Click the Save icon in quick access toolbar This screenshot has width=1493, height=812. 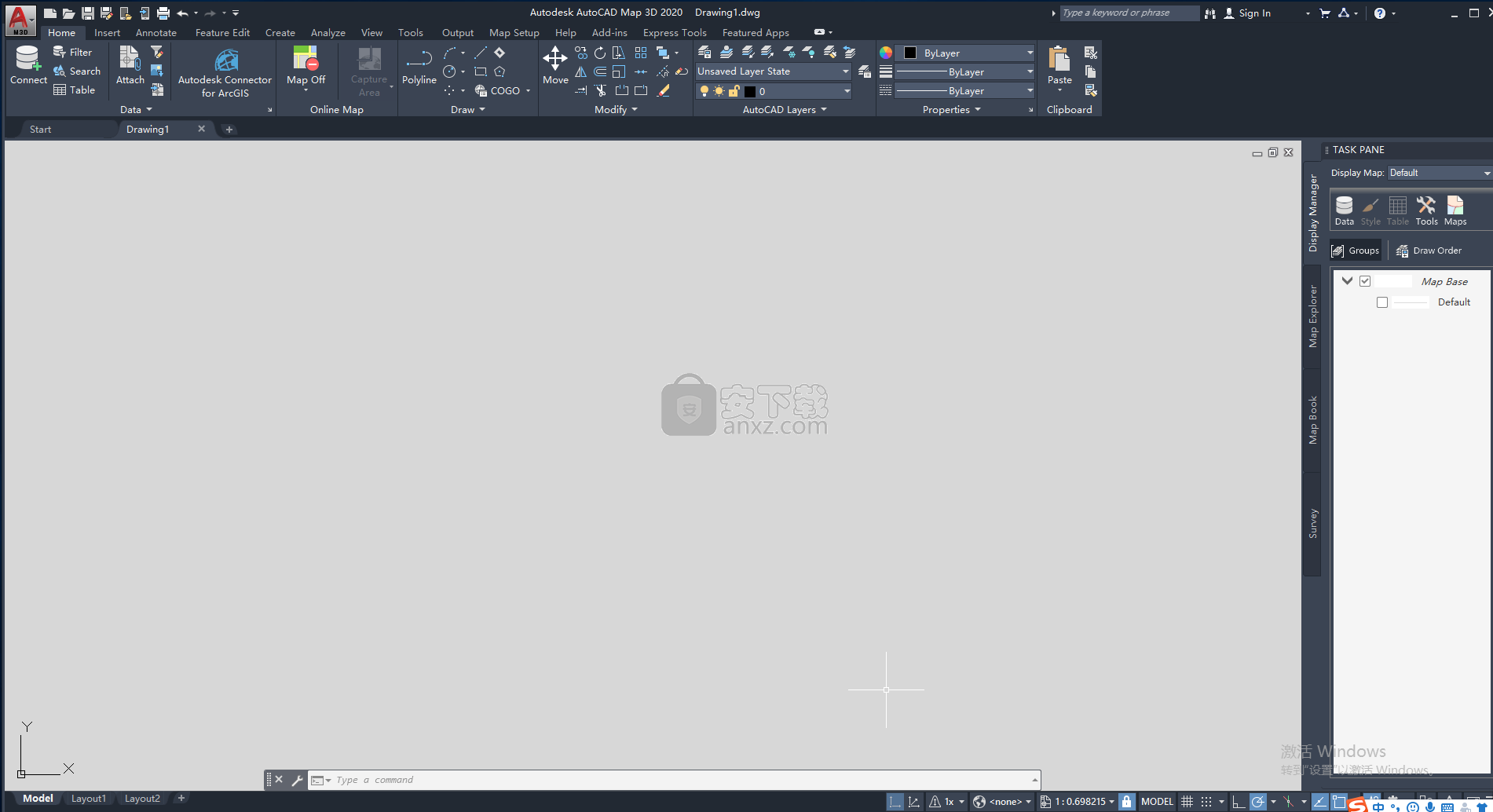[x=88, y=13]
